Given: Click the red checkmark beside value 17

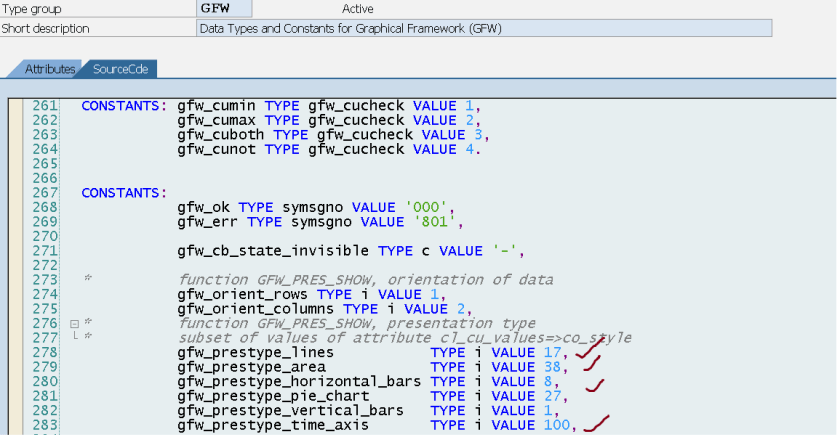Looking at the screenshot, I should coord(588,350).
